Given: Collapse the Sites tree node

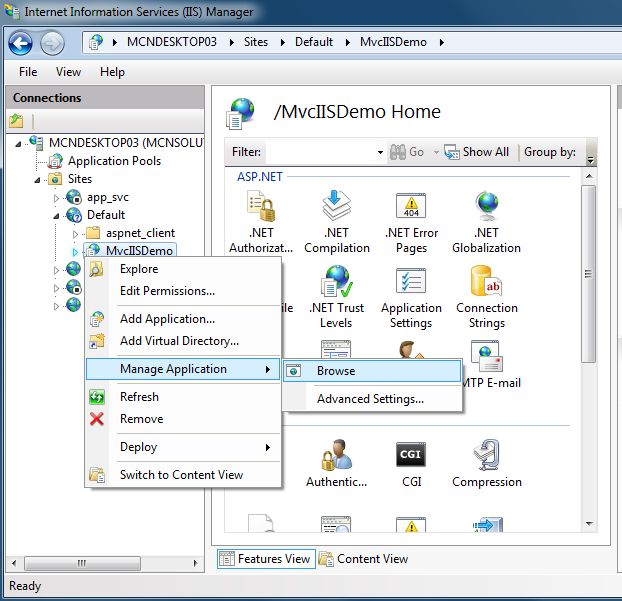Looking at the screenshot, I should point(37,180).
